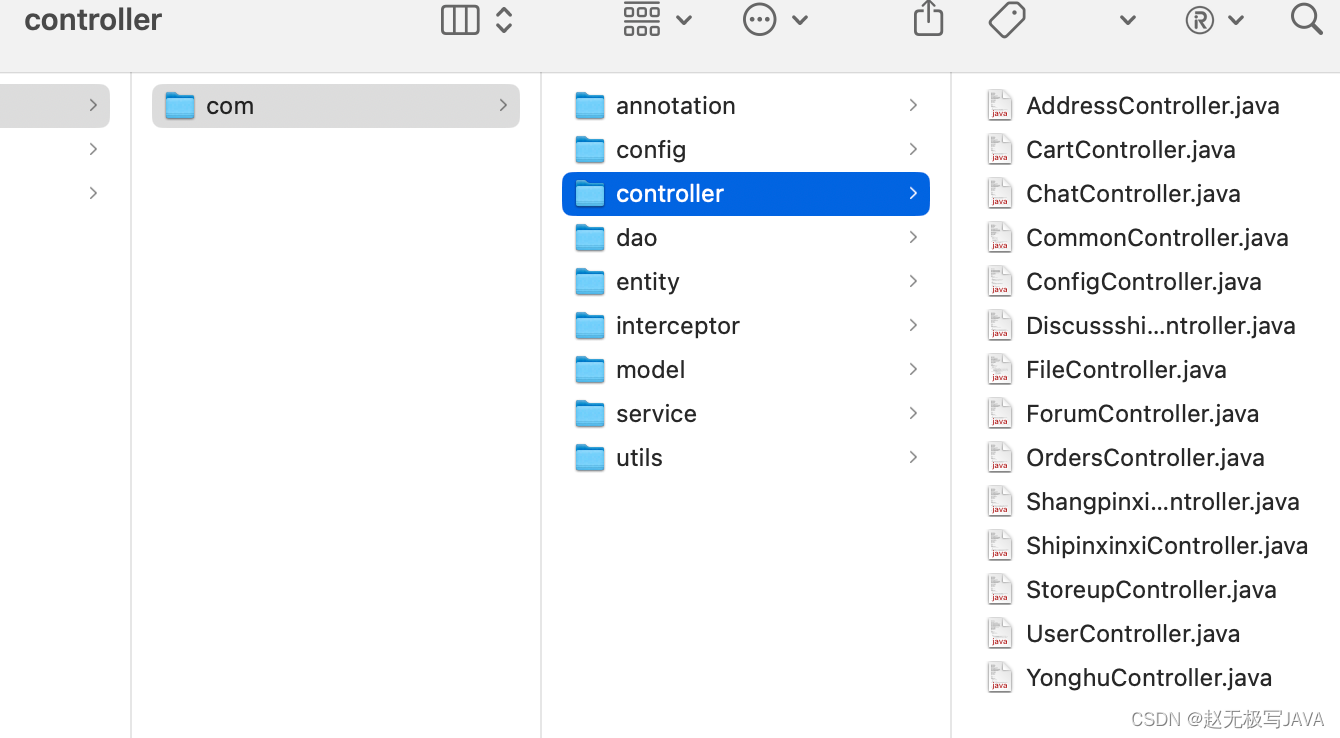Select the YonghuController.java file name
1340x738 pixels.
pos(1149,677)
